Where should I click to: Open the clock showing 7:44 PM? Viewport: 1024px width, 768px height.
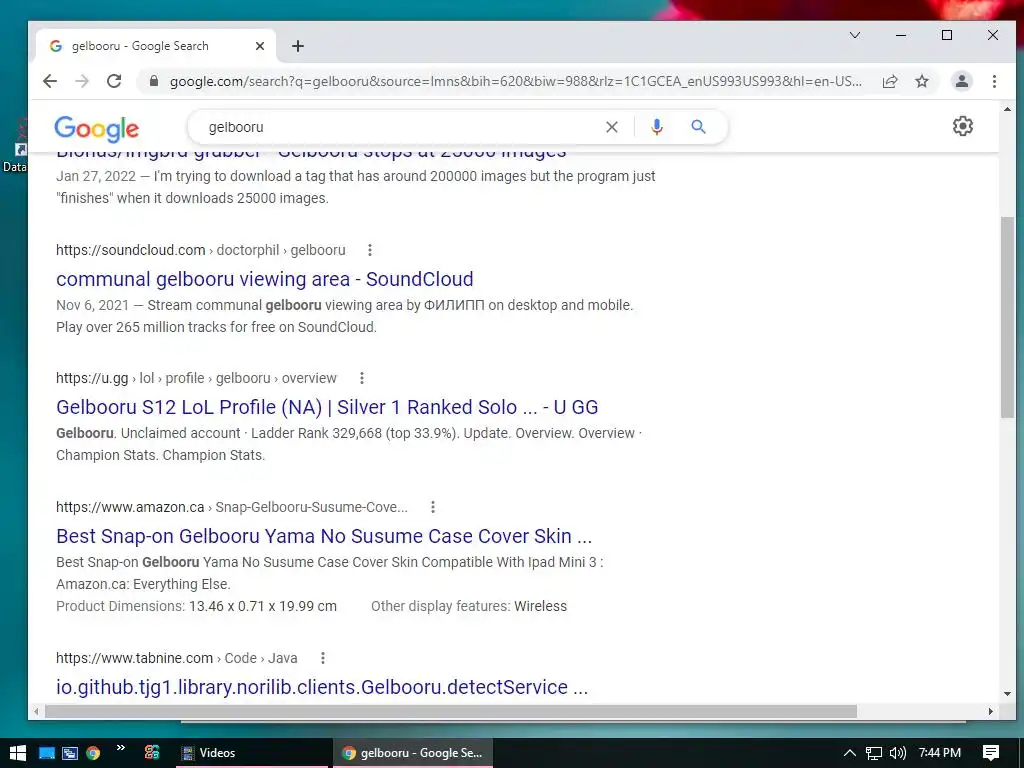point(939,753)
